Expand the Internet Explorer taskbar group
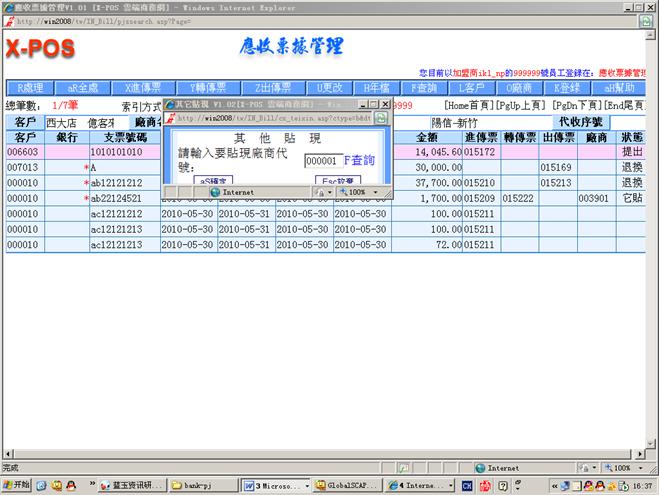The image size is (659, 495). pos(422,485)
